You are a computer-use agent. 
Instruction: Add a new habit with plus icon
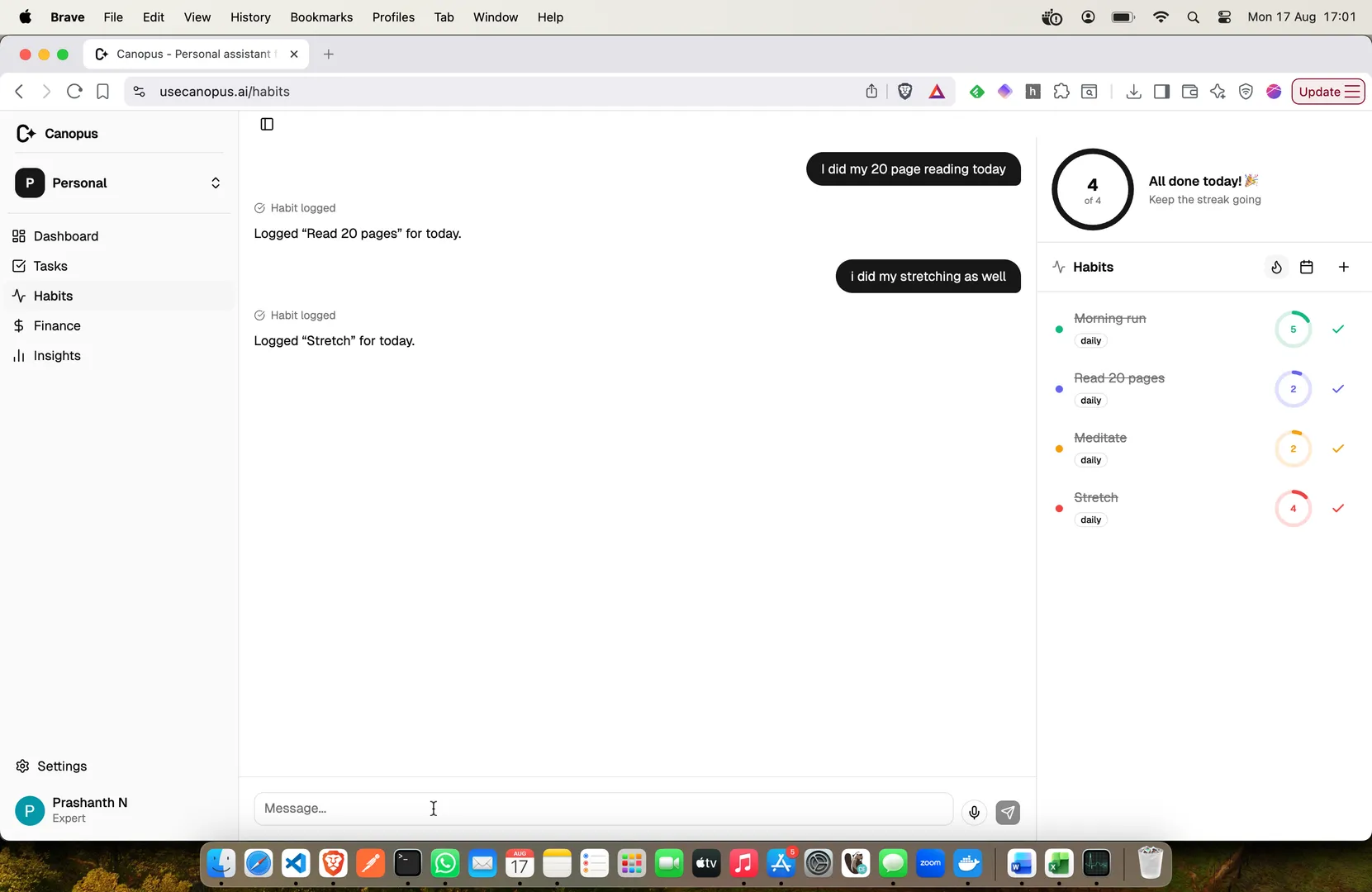point(1344,267)
